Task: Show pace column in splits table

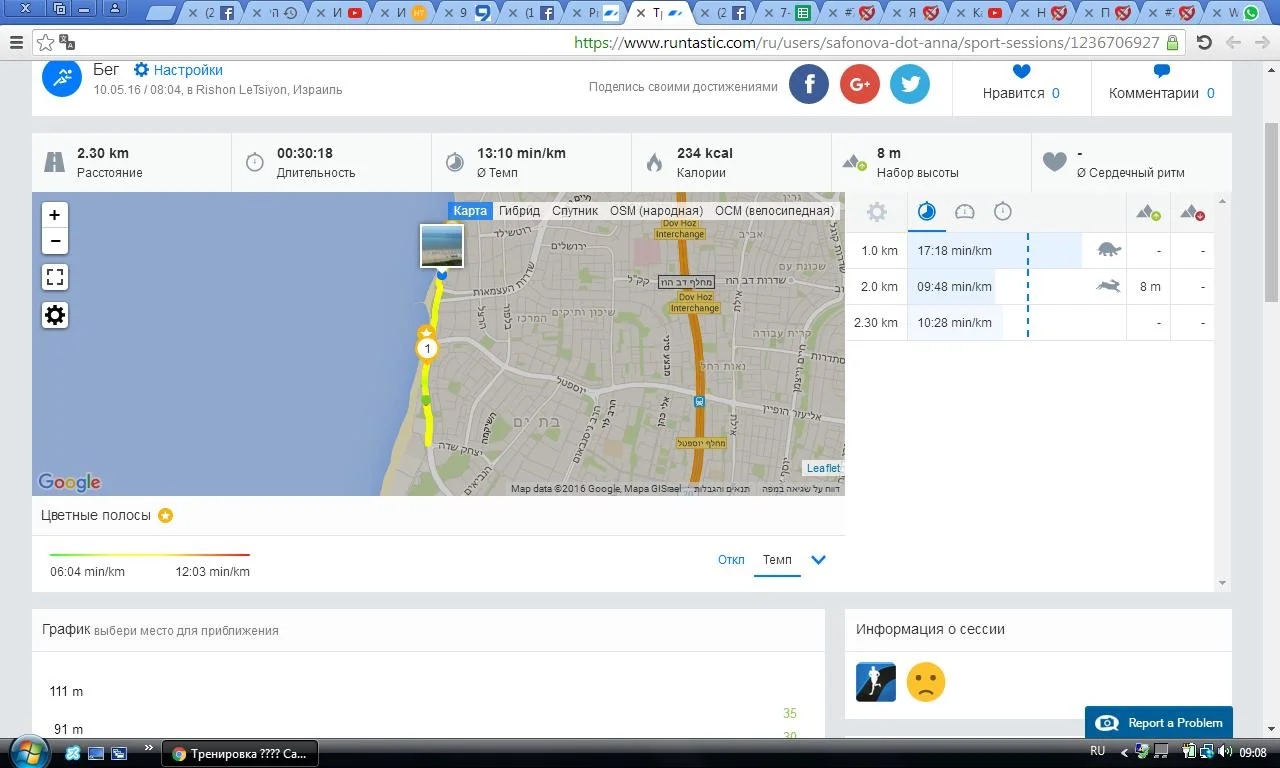Action: tap(927, 212)
